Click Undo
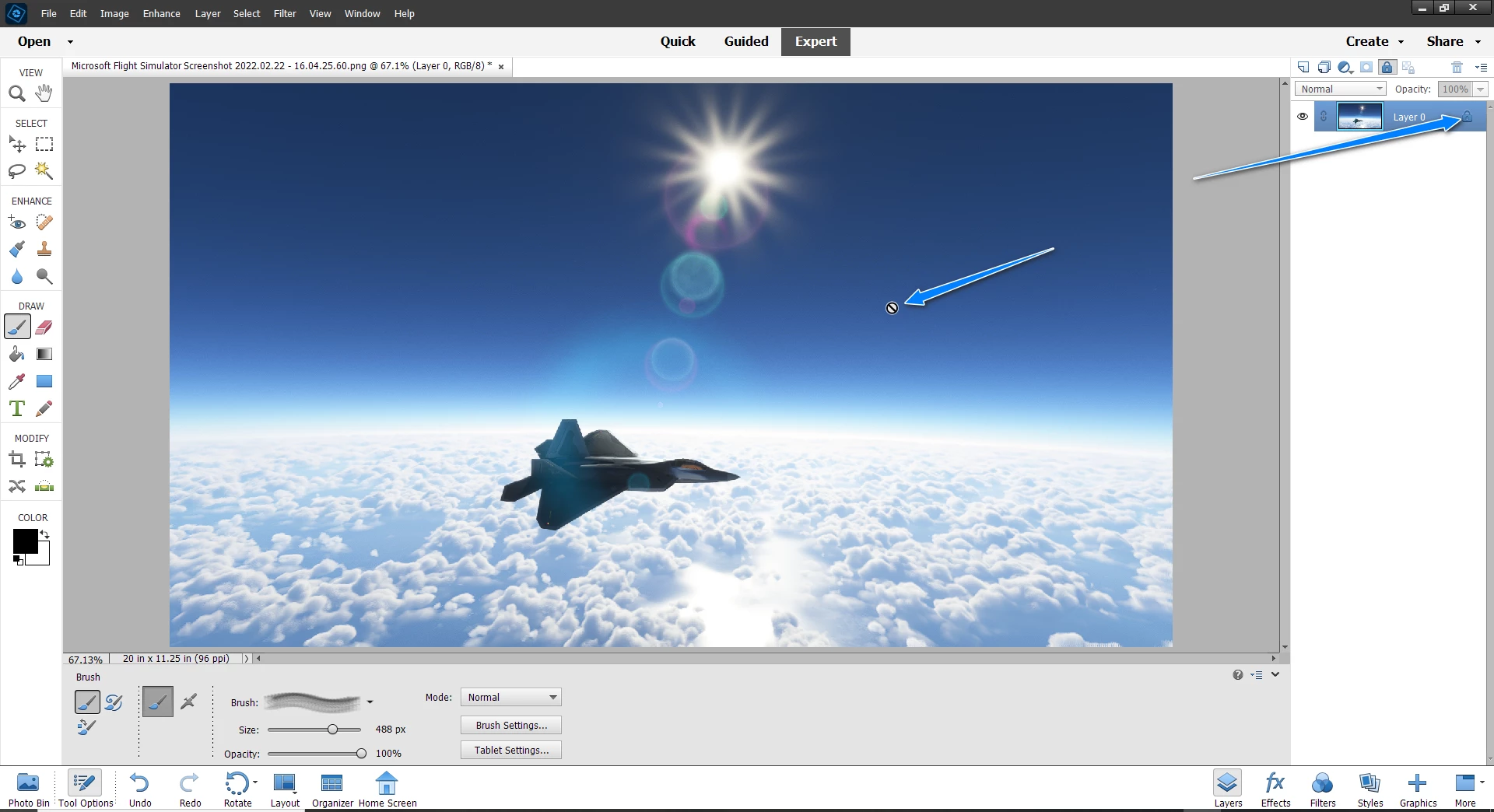Screen dimensions: 1494x812 [x=140, y=789]
